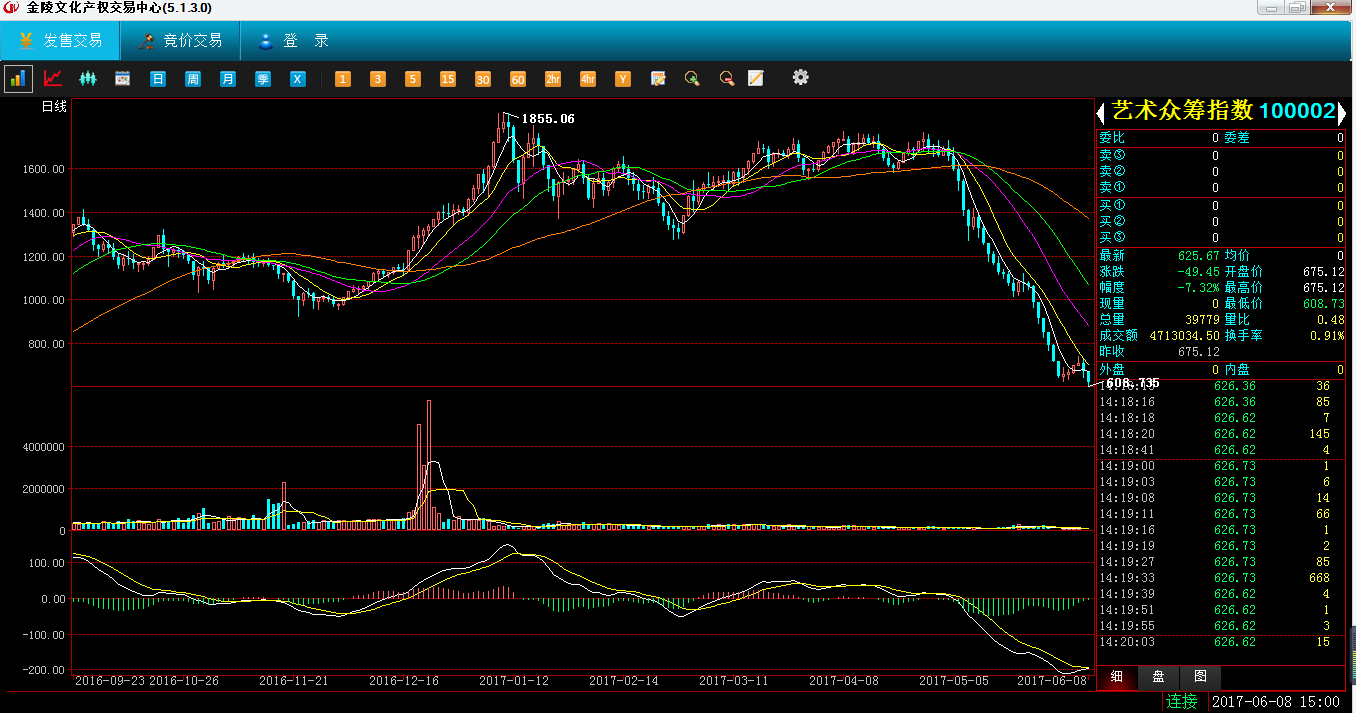The image size is (1356, 713).
Task: Click the 买① bid row
Action: click(x=1221, y=205)
